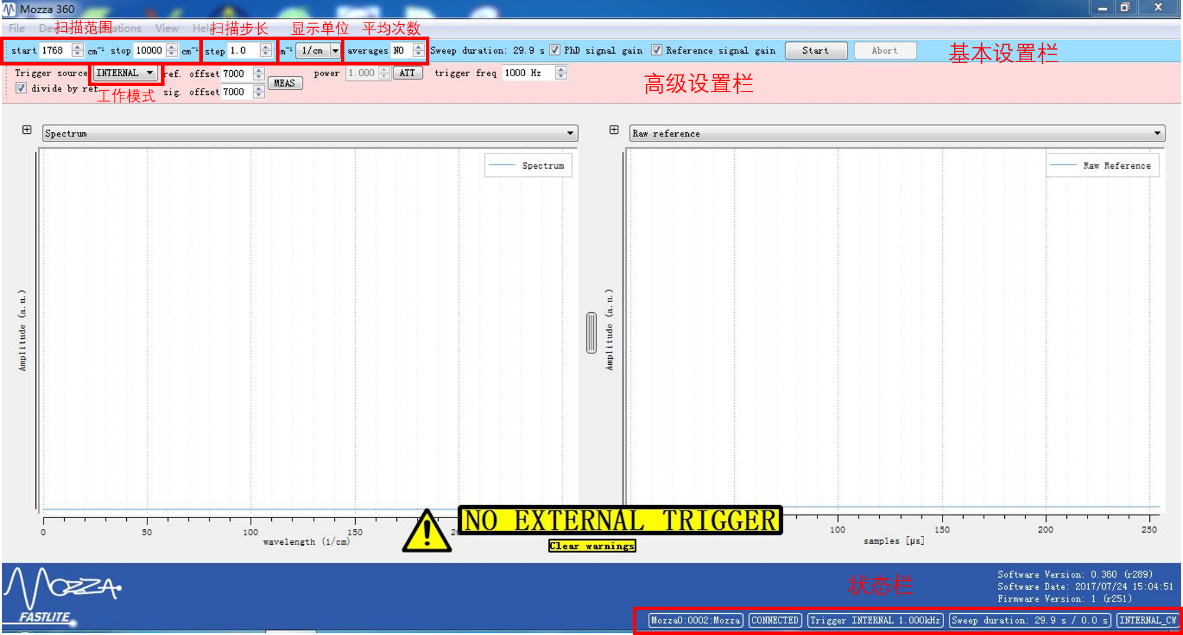1183x635 pixels.
Task: Click the step value input field
Action: (243, 50)
